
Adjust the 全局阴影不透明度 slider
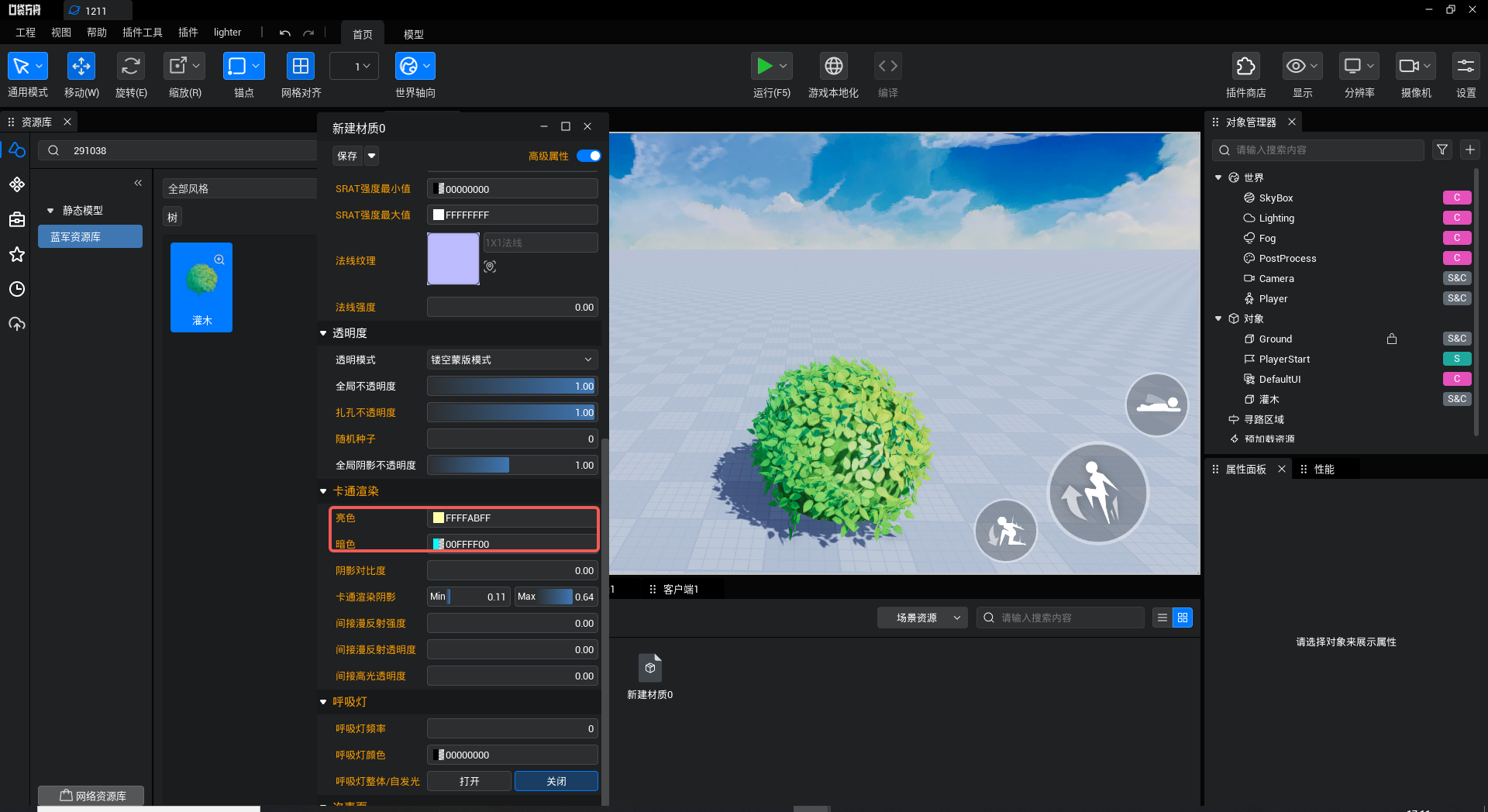(512, 465)
